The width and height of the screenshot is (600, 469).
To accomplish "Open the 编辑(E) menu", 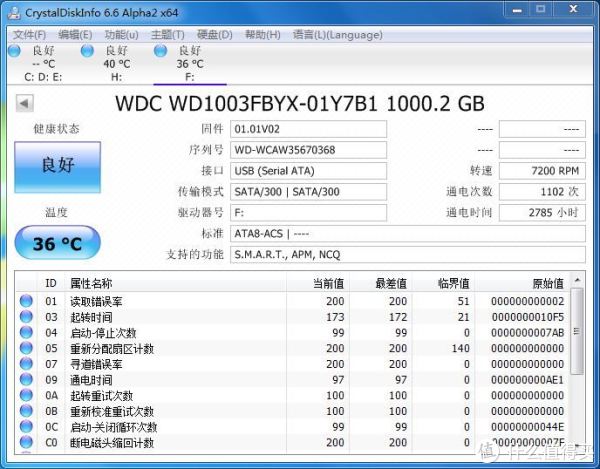I will click(x=75, y=35).
